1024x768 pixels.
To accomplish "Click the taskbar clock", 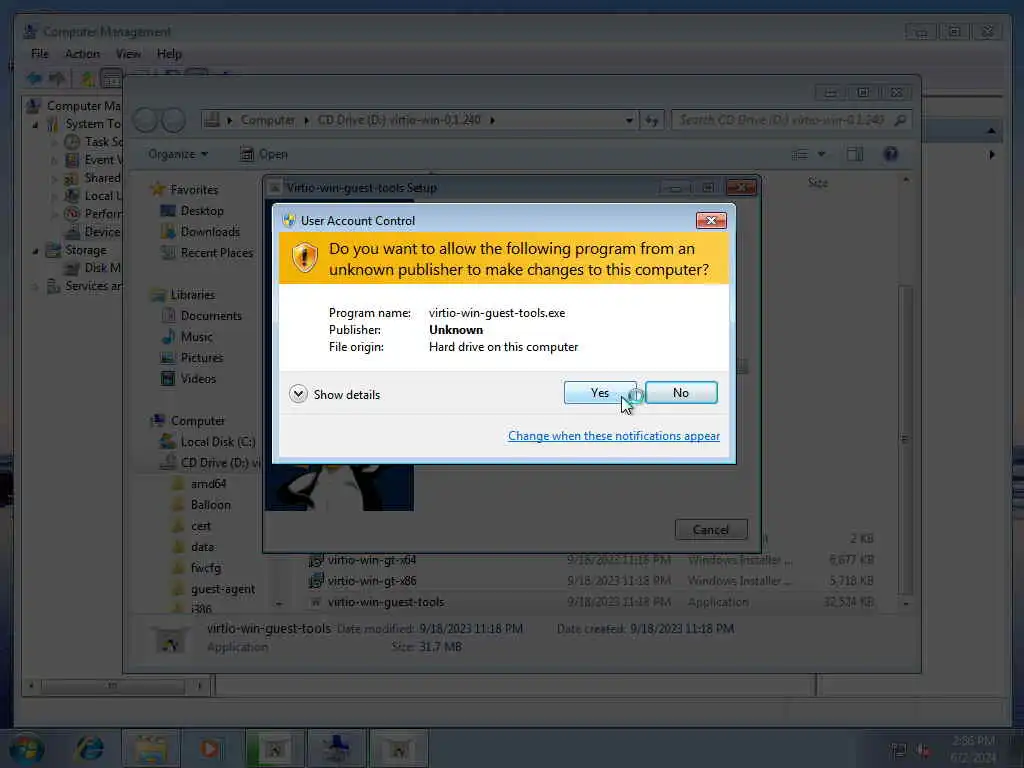I will point(973,748).
